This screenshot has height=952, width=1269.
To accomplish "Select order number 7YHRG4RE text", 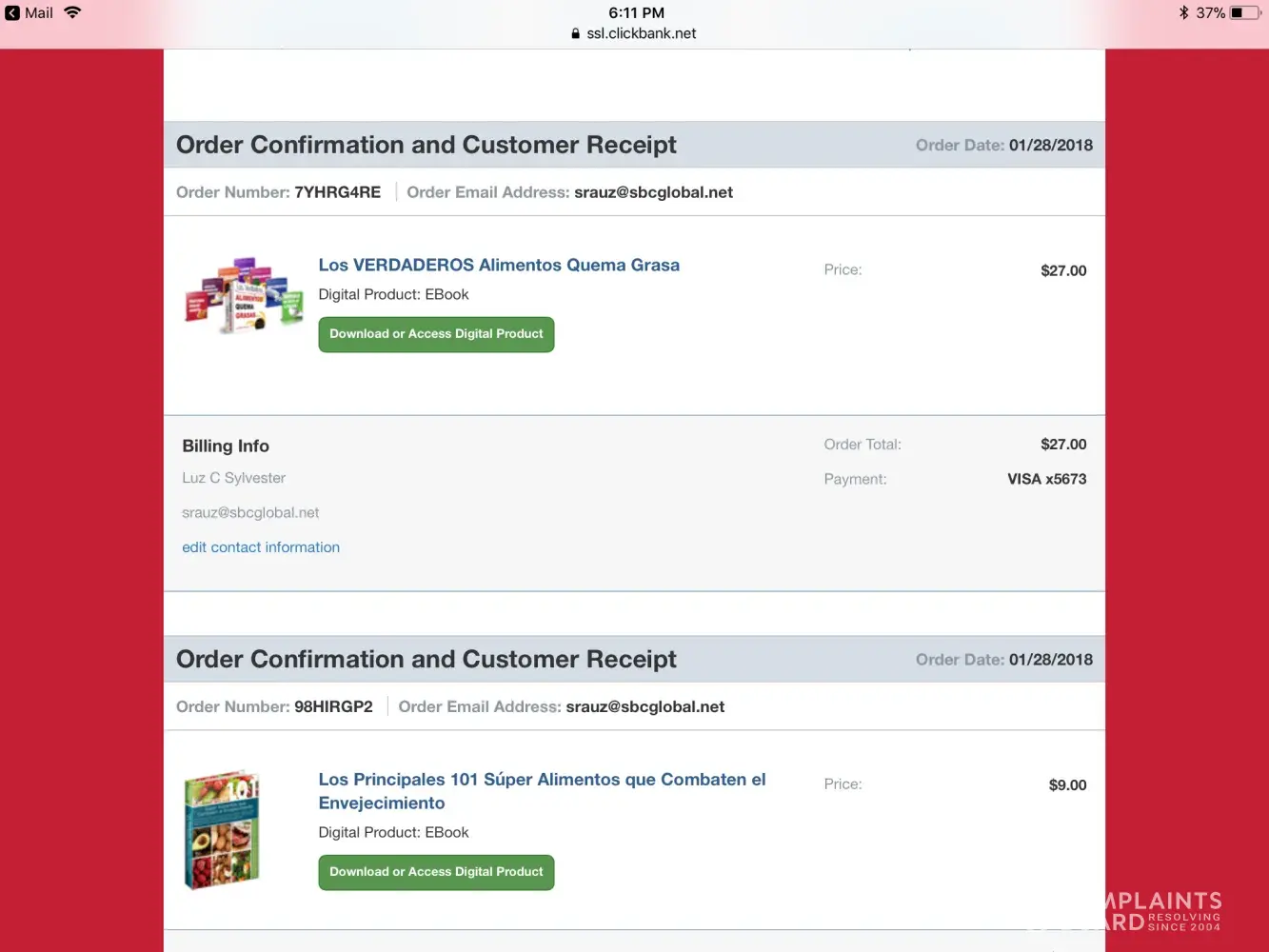I will (337, 192).
